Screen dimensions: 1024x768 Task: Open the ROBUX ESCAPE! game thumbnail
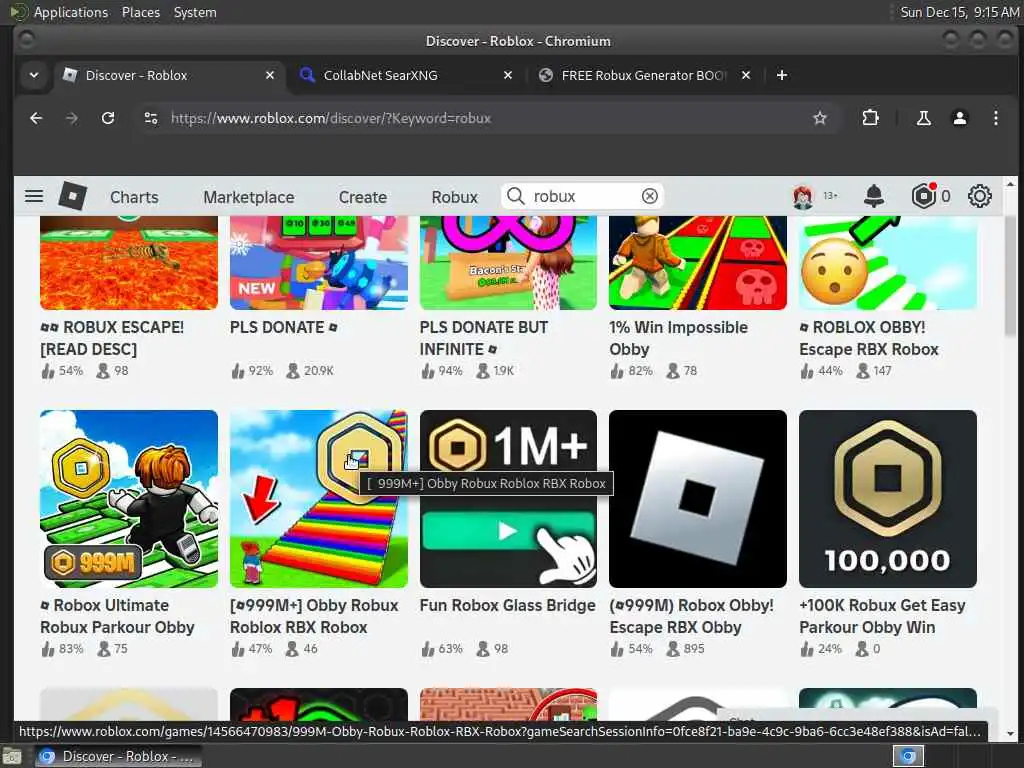[129, 263]
